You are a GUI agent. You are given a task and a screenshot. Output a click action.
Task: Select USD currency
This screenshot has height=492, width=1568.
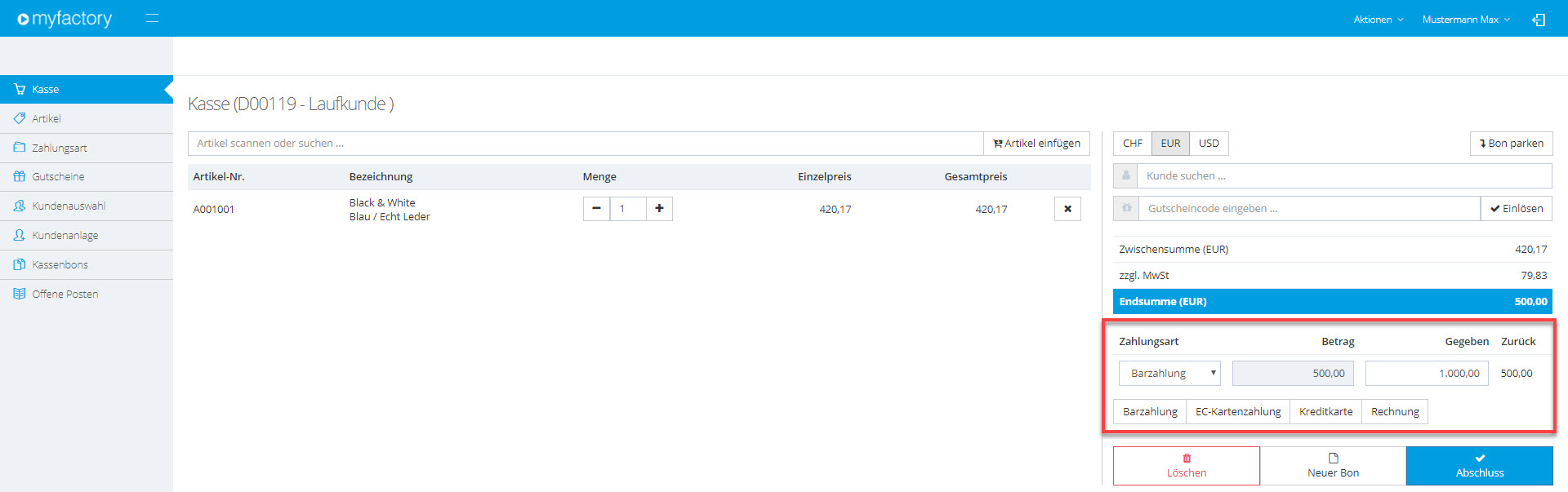(1209, 144)
